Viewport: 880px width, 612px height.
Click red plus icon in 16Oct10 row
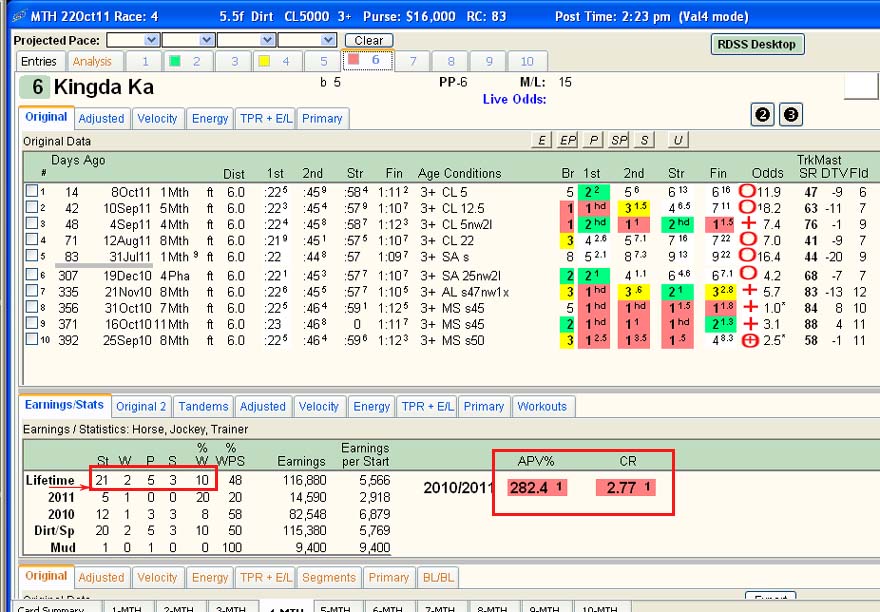click(x=750, y=323)
